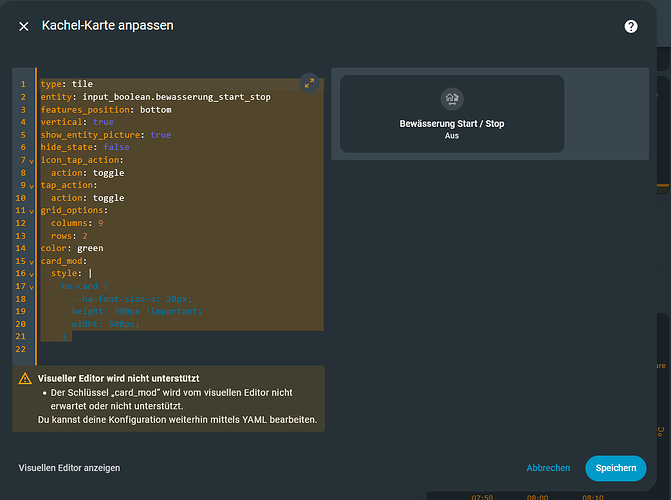Click the warning triangle icon
671x500 pixels.
(25, 379)
